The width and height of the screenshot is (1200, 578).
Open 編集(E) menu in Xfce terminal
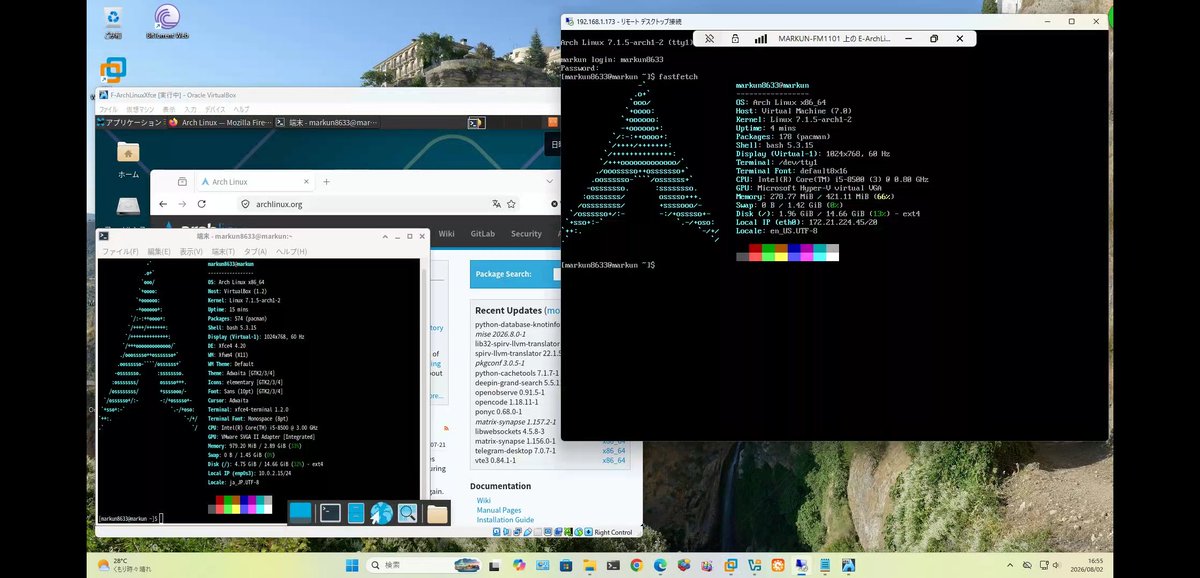tap(159, 251)
